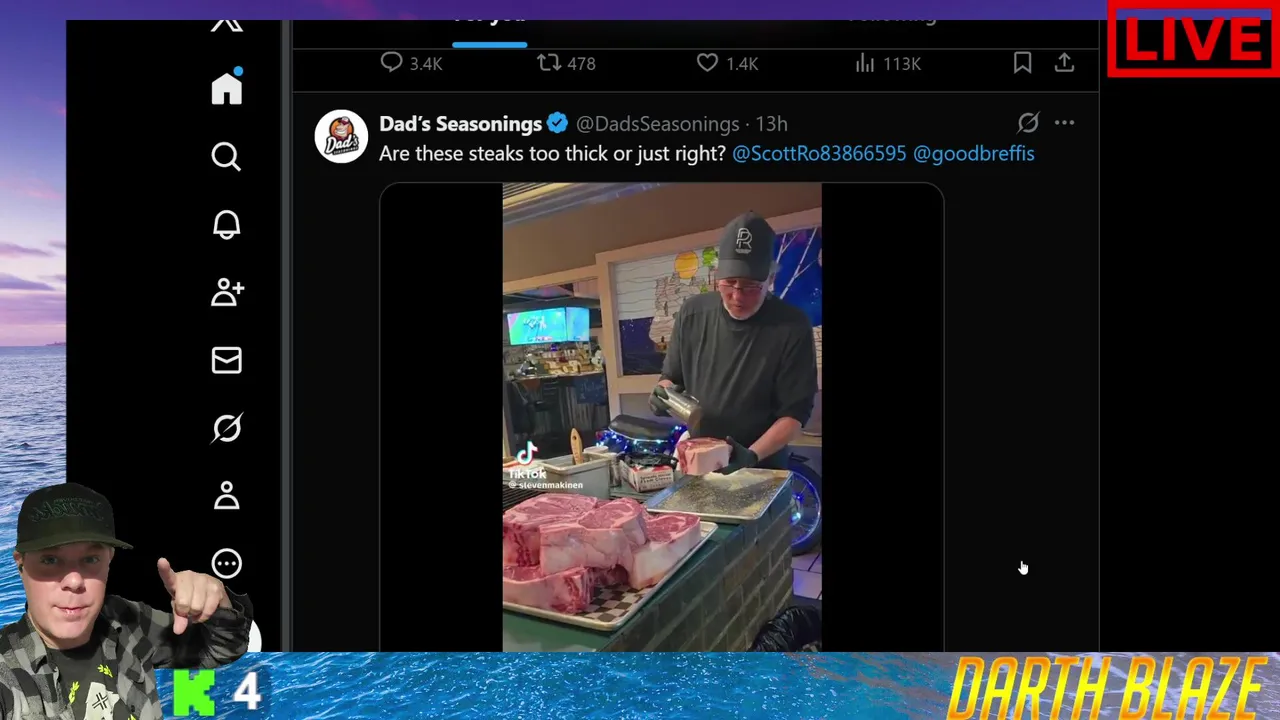The width and height of the screenshot is (1280, 720).
Task: Click Grok icon on Dad's Seasonings post
Action: pyautogui.click(x=1028, y=123)
